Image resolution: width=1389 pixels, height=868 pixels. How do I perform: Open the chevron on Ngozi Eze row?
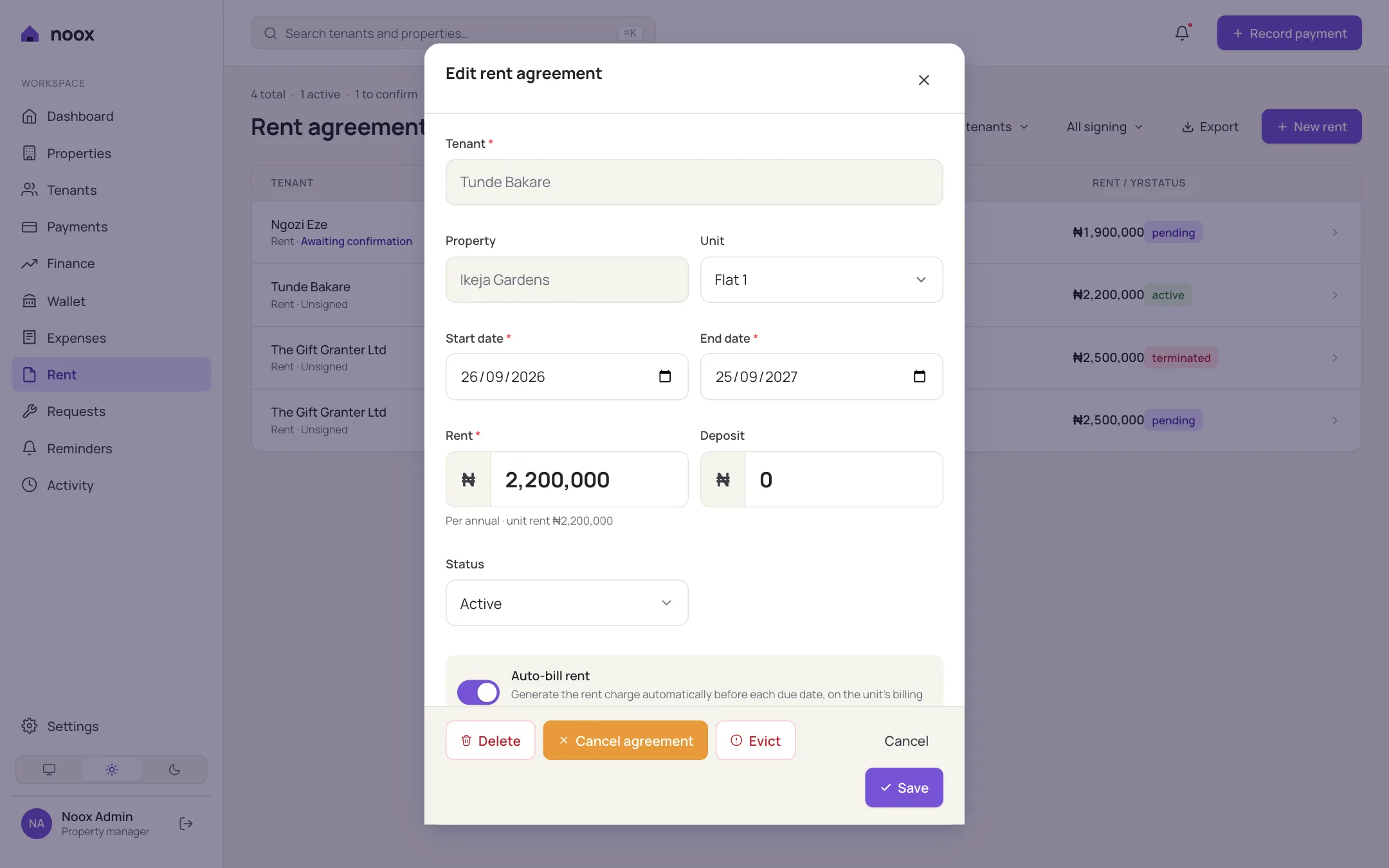(x=1335, y=233)
